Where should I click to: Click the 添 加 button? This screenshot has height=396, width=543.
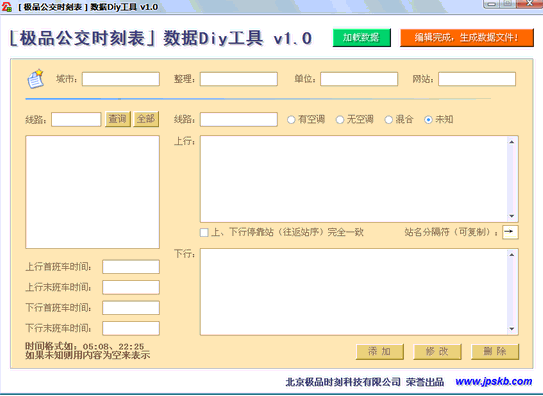[380, 352]
